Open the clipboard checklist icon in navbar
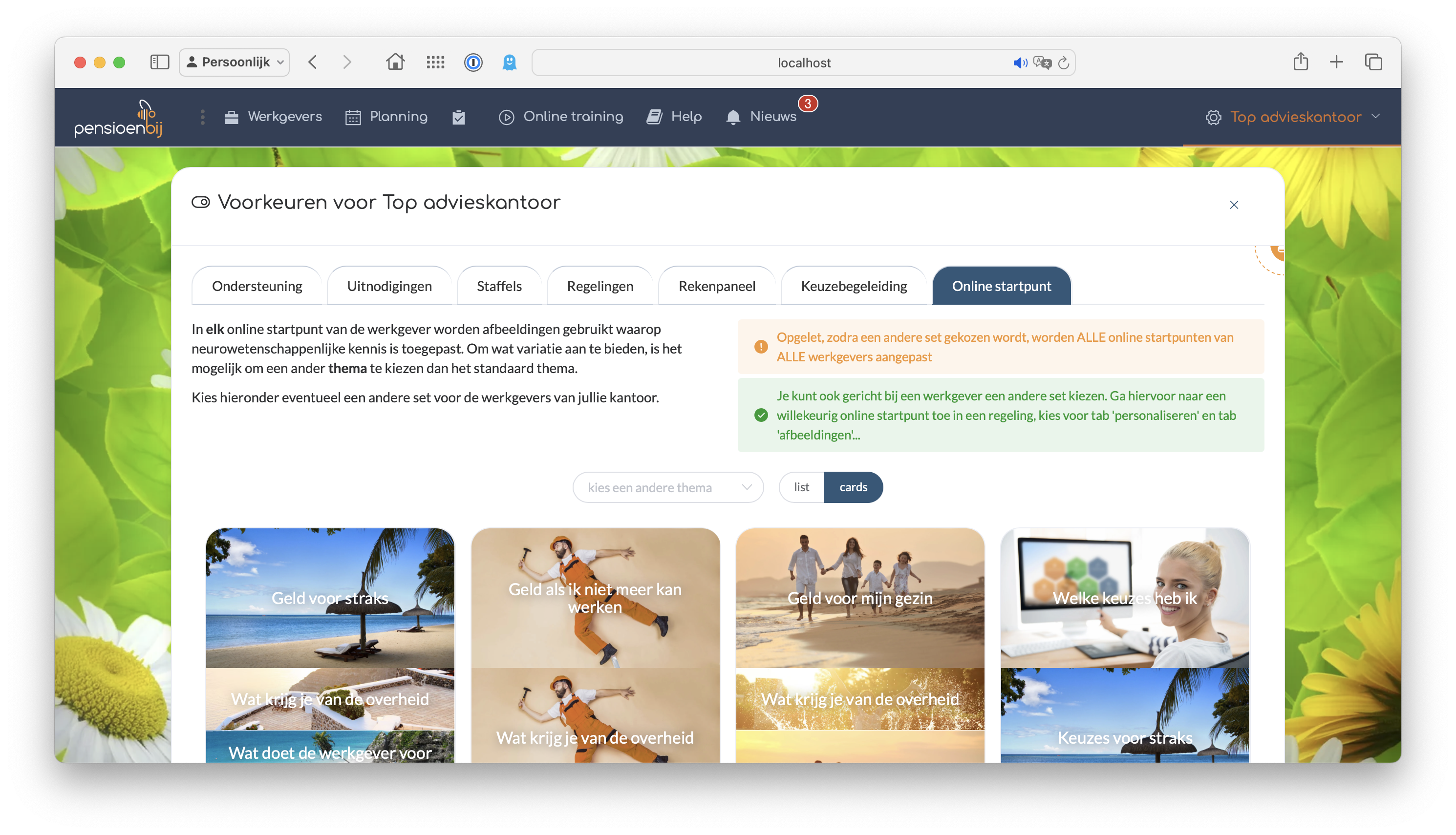 point(458,117)
